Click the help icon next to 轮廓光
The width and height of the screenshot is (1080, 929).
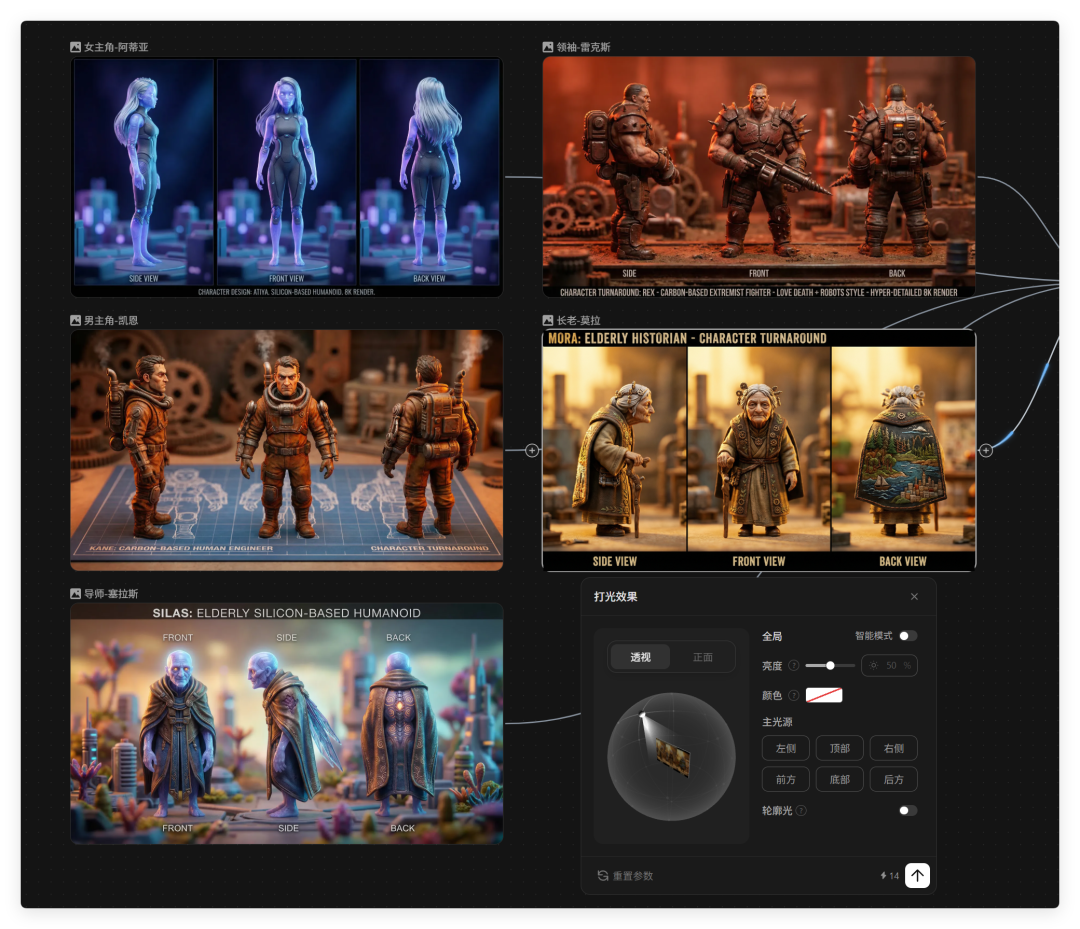pyautogui.click(x=801, y=811)
